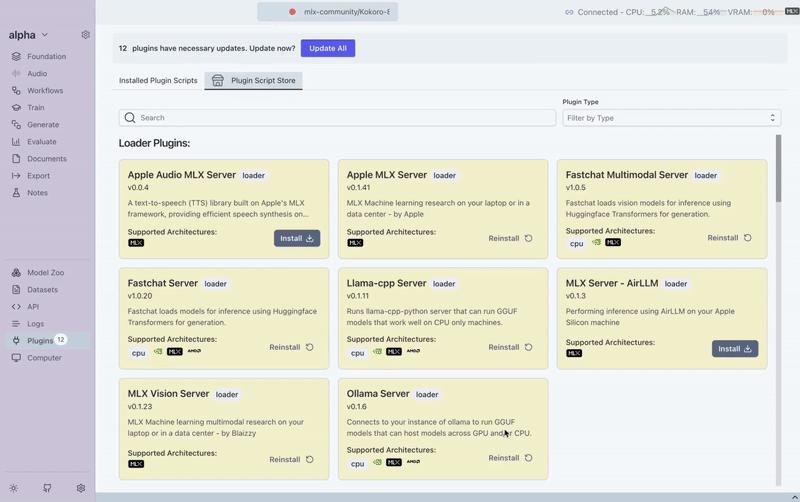Install the Apple Audio MLX Server plugin

[x=297, y=238]
